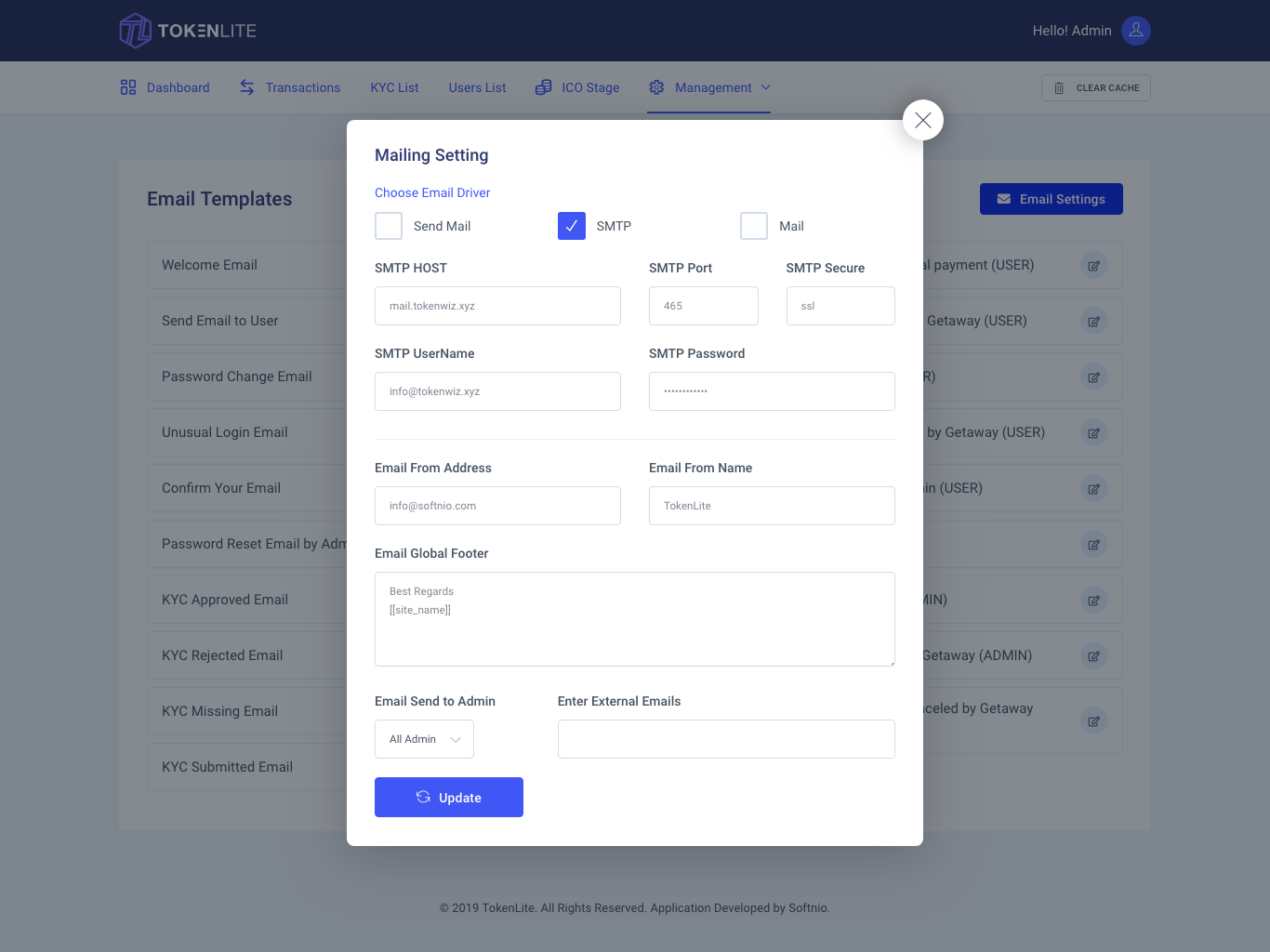Check the Mail driver checkbox
1270x952 pixels.
pyautogui.click(x=754, y=225)
